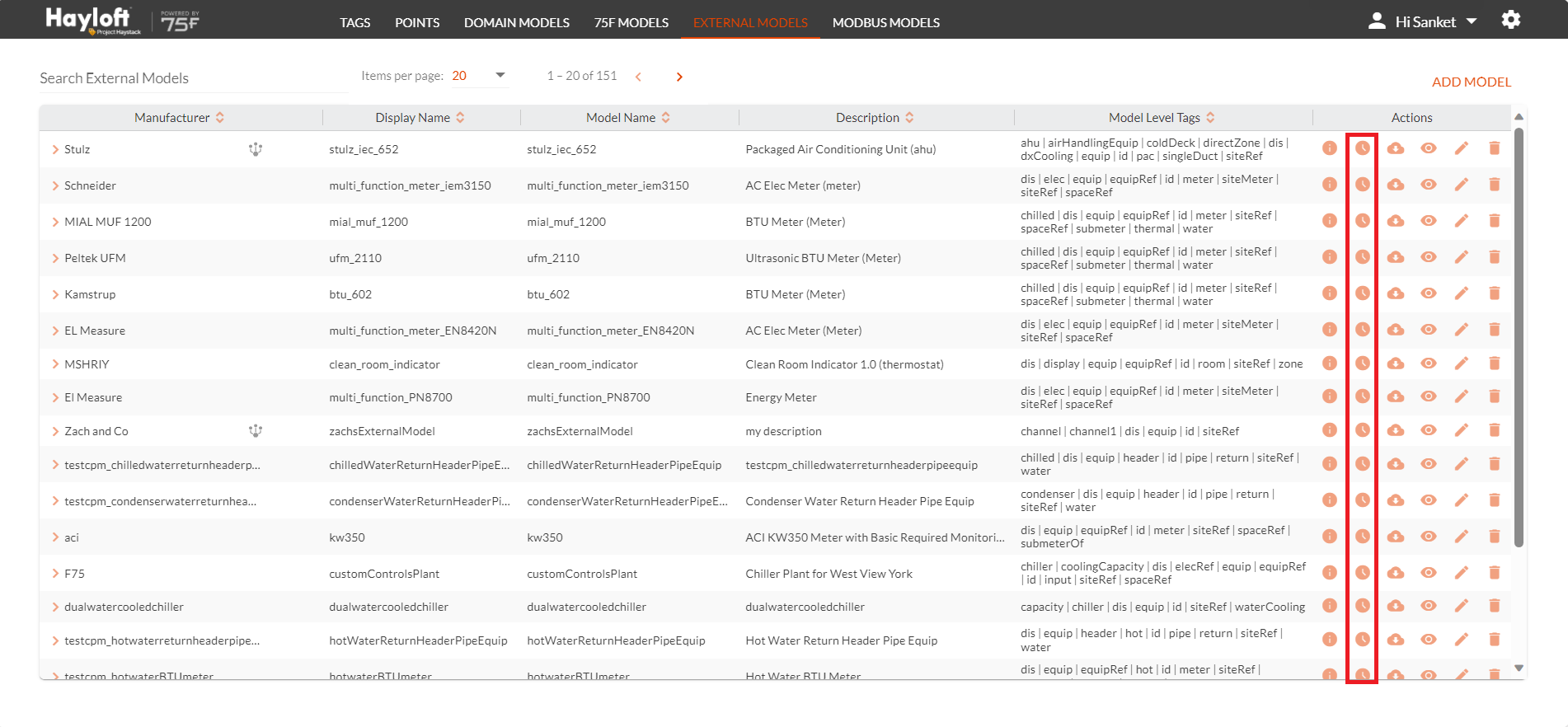Go to the next page of results
This screenshot has width=1568, height=727.
pyautogui.click(x=679, y=77)
